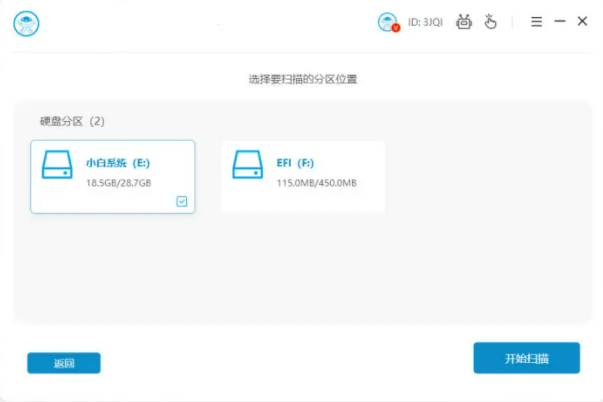This screenshot has width=603, height=402.
Task: Click the F: drive disk icon
Action: coord(248,165)
